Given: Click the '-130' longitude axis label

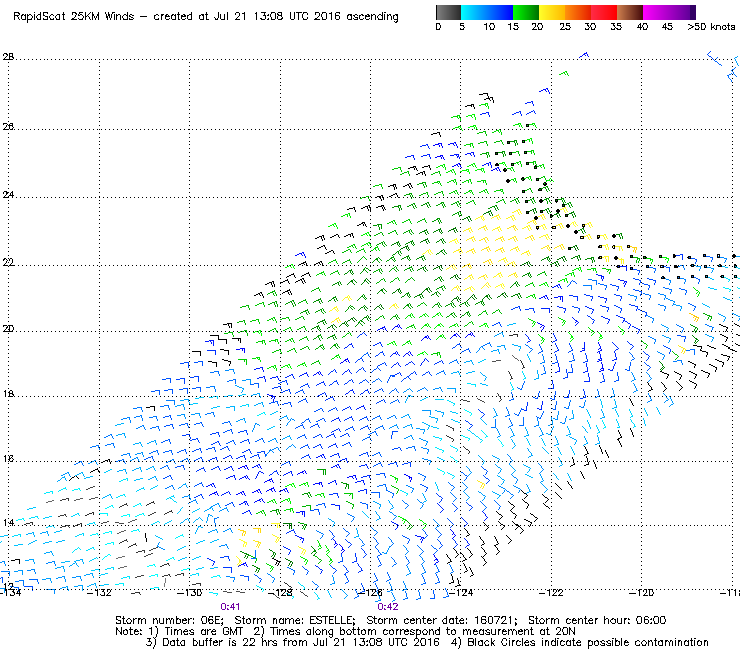Looking at the screenshot, I should (189, 592).
